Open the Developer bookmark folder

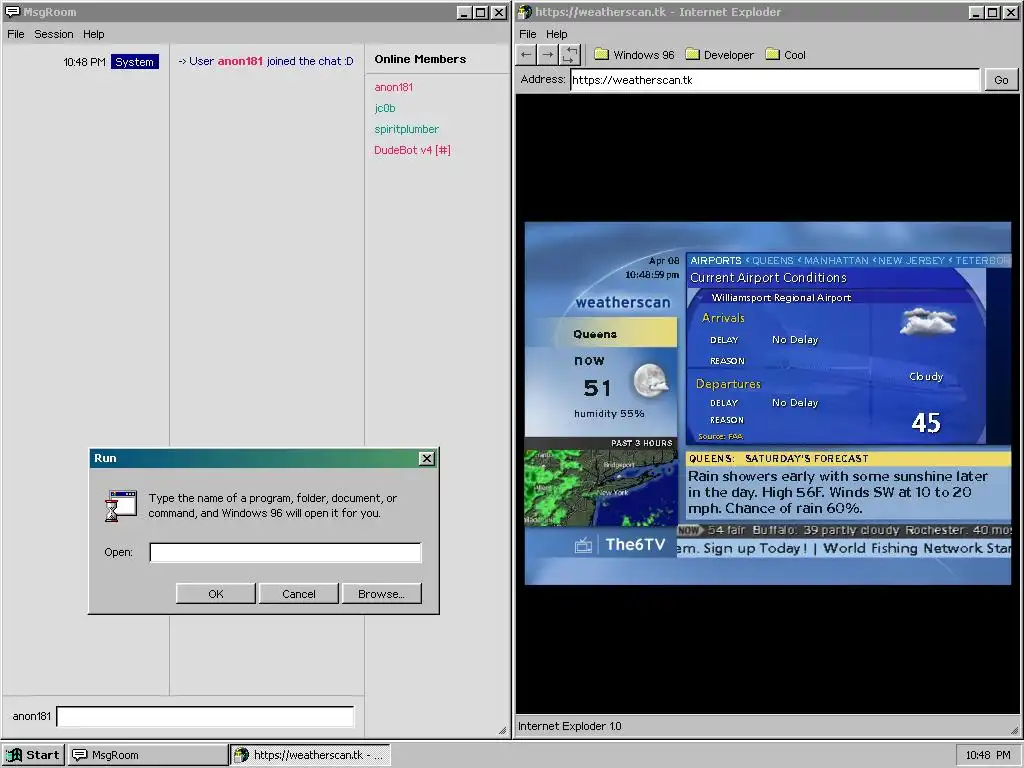pos(720,55)
